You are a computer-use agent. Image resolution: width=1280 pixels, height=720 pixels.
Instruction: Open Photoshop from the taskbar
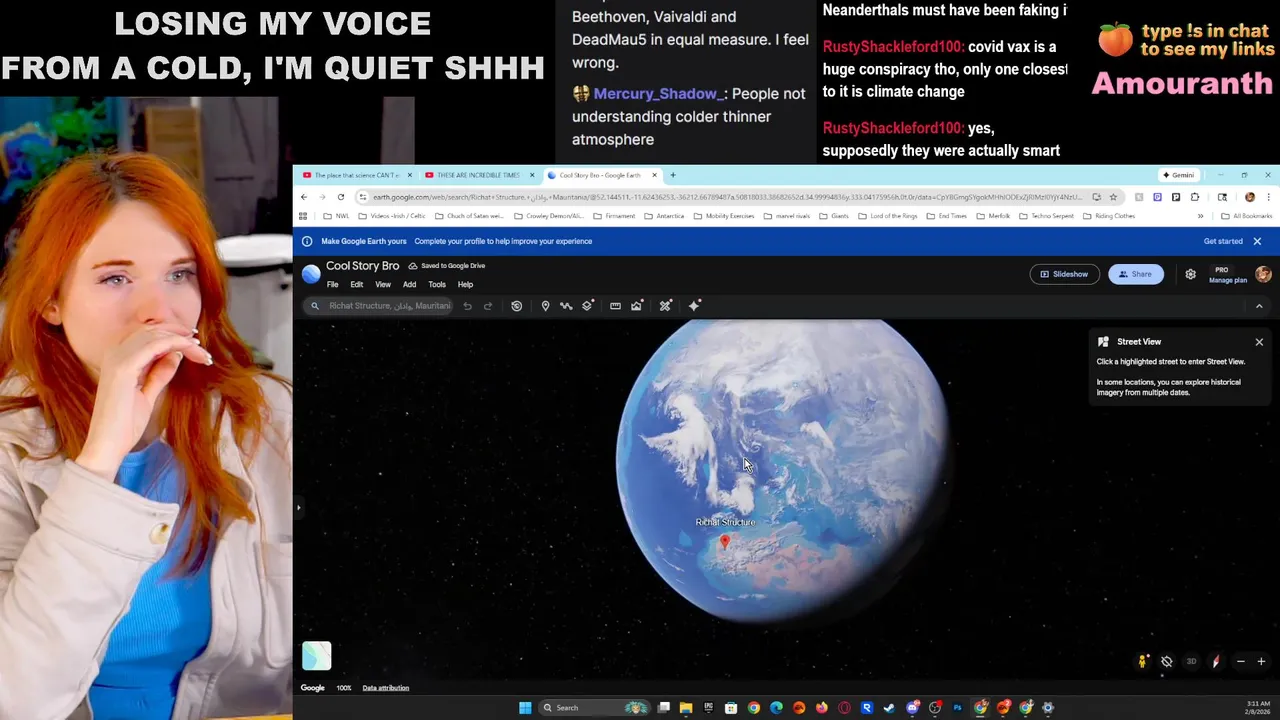[957, 708]
